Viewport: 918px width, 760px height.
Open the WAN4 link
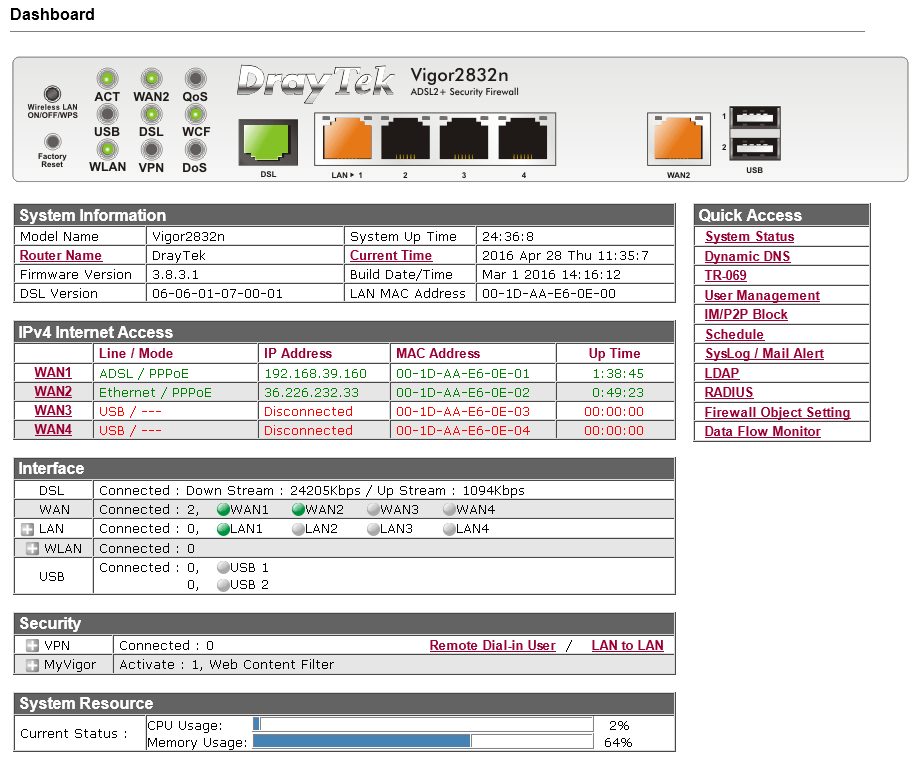53,430
